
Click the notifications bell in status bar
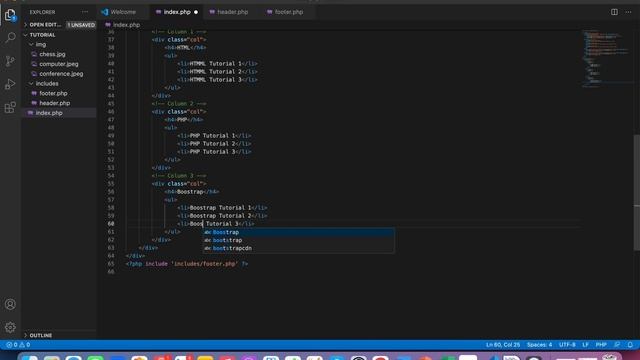point(630,345)
